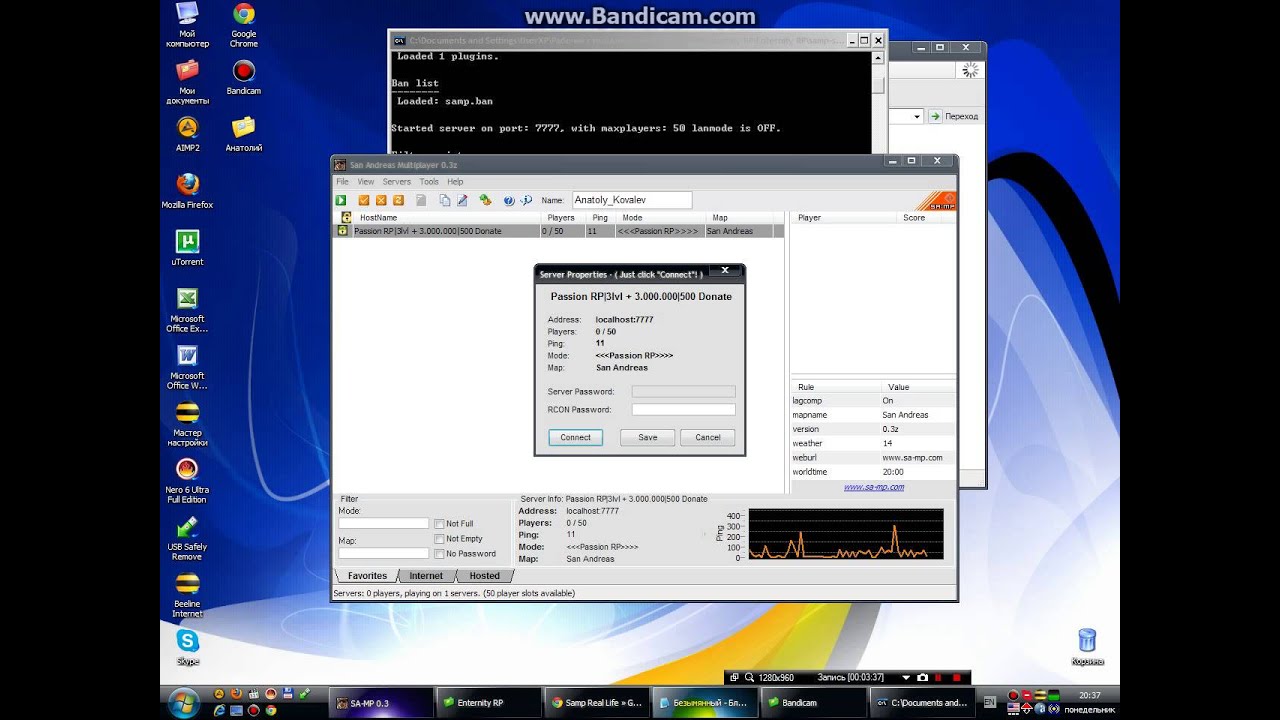The height and width of the screenshot is (720, 1280).
Task: Switch to the Favorites tab
Action: [x=367, y=576]
